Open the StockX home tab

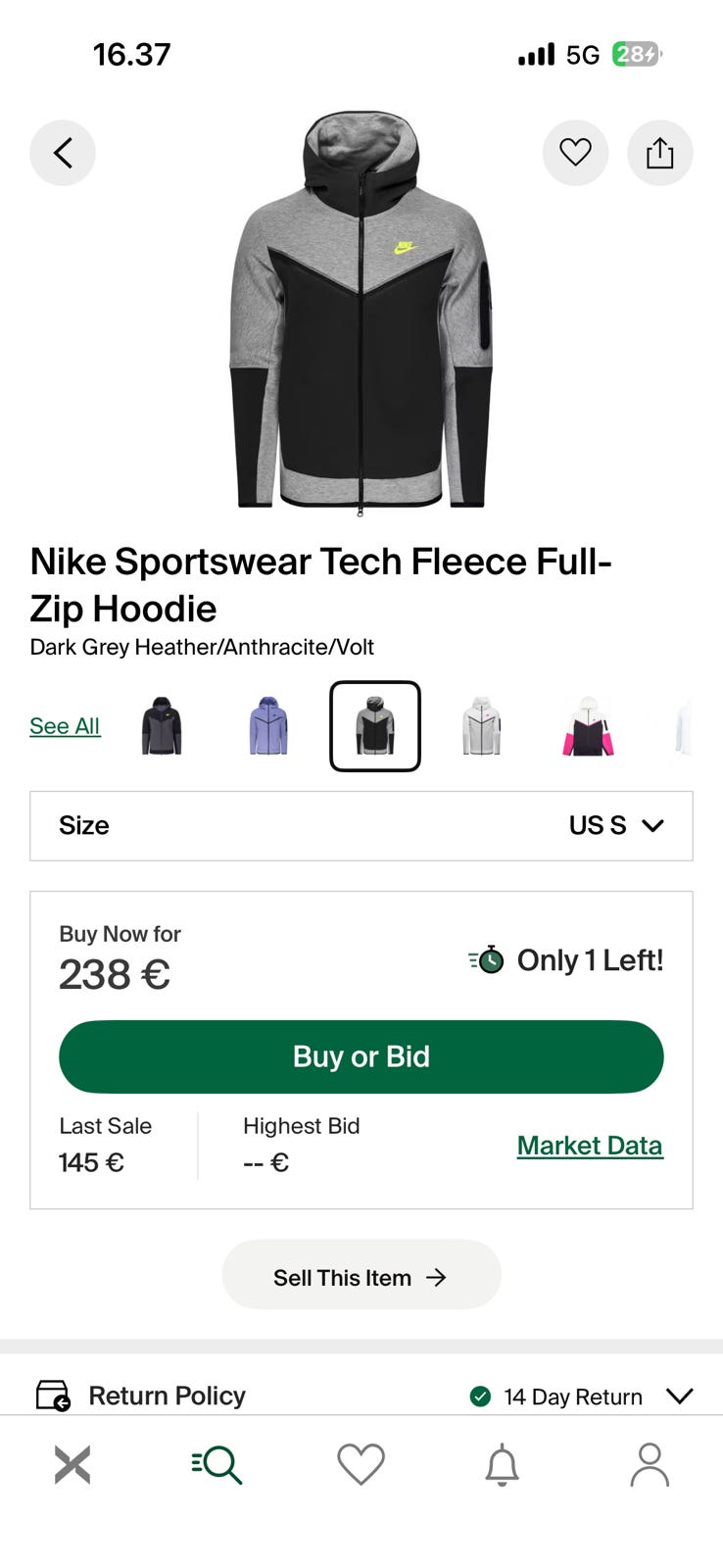click(x=72, y=1465)
